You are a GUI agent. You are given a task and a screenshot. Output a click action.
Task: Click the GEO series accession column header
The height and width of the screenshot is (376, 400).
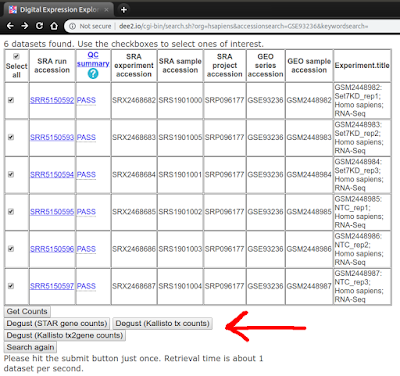coord(266,65)
